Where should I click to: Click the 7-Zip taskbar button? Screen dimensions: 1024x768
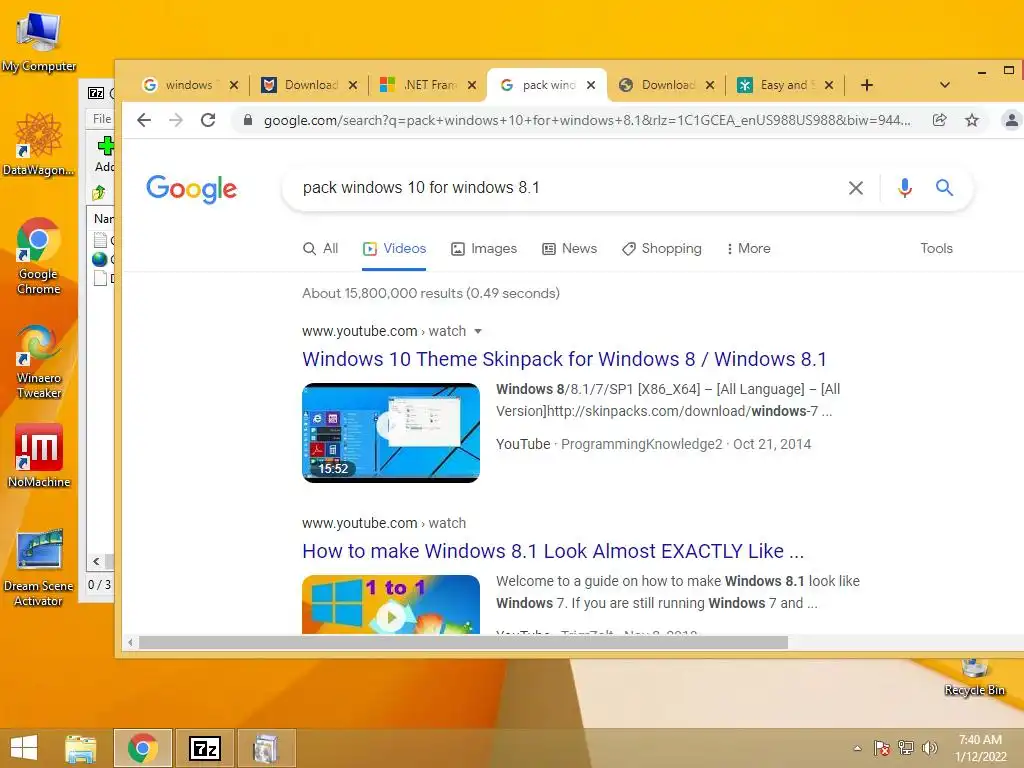[205, 748]
